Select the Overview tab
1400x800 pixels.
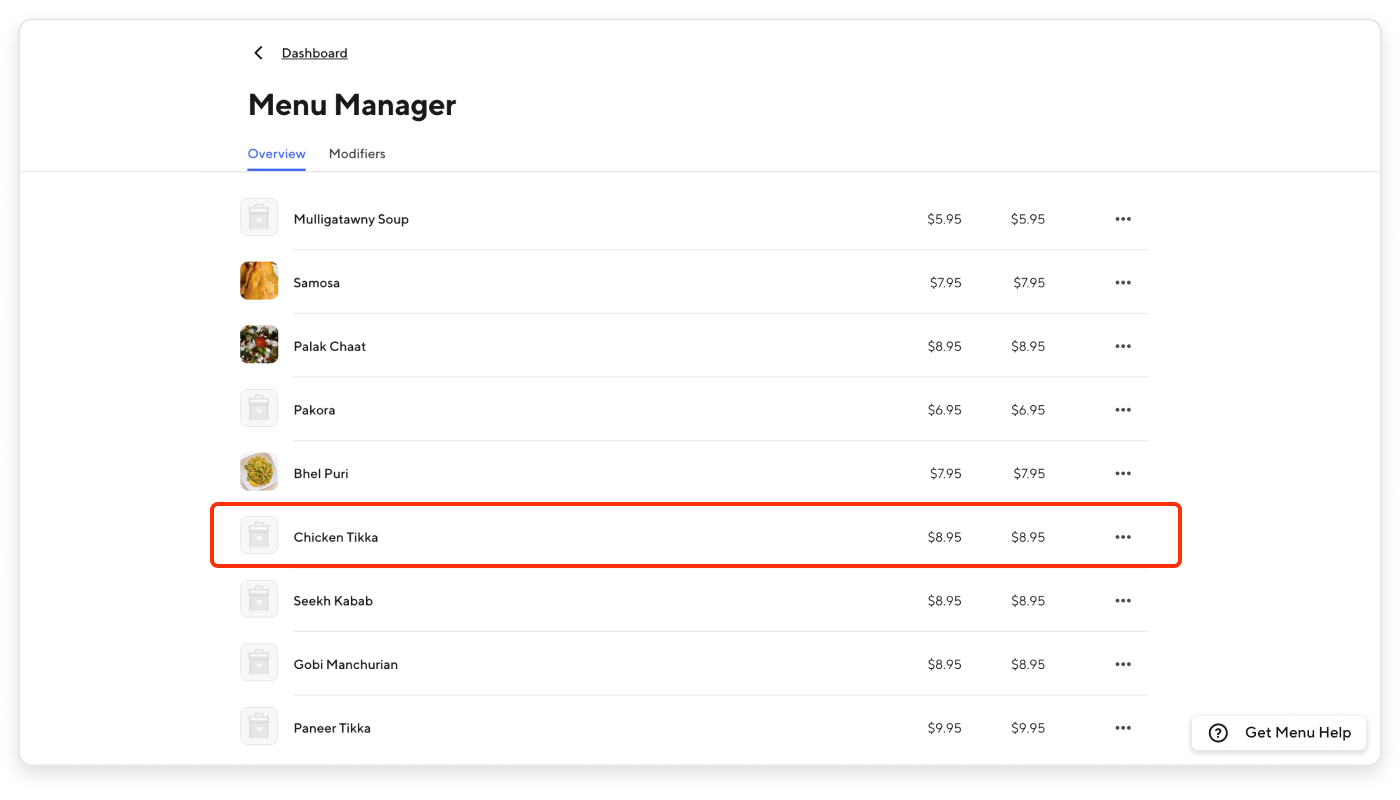pyautogui.click(x=276, y=153)
